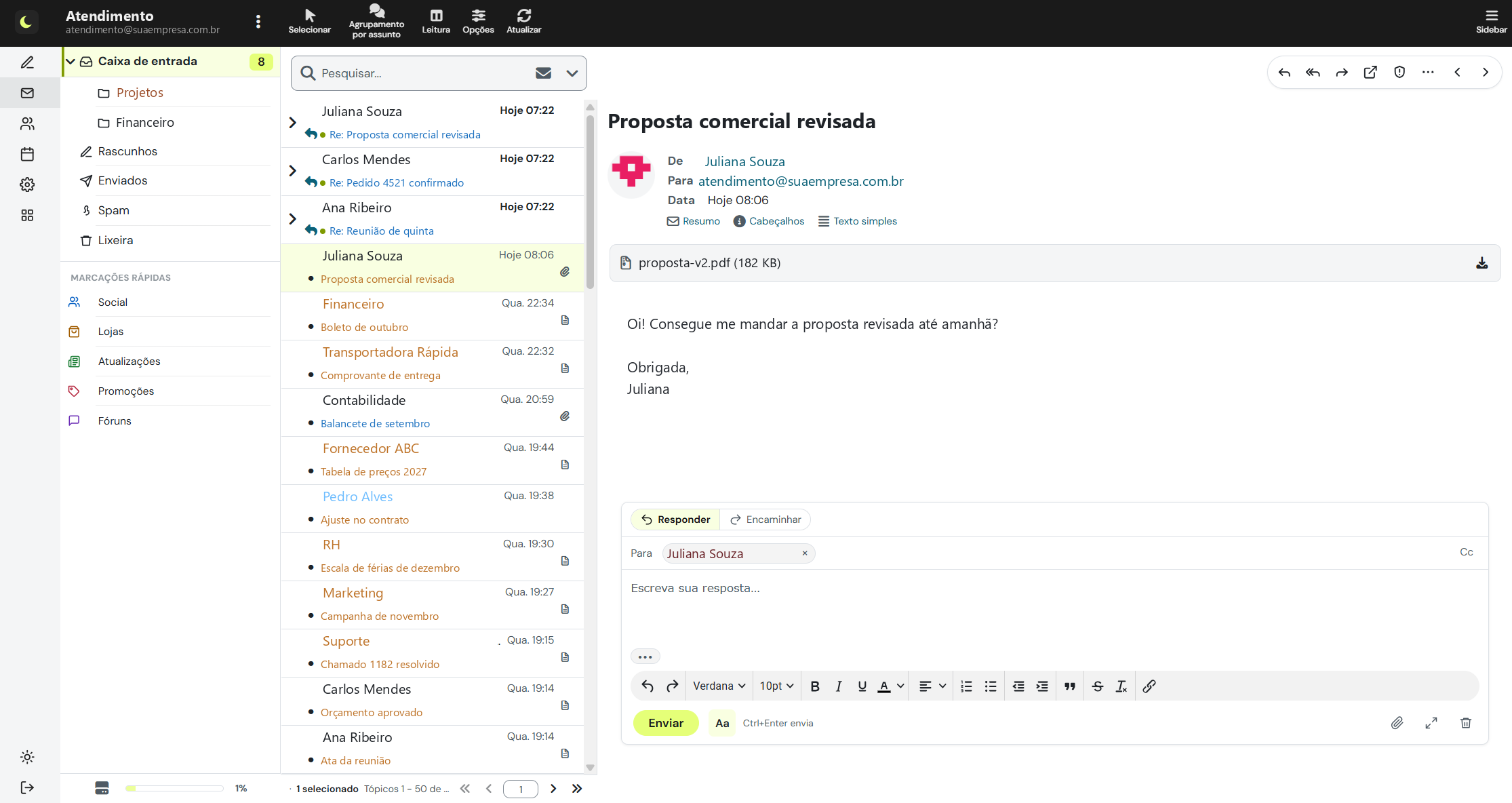Open Balancete de setembro message
The image size is (1512, 803).
[x=433, y=412]
